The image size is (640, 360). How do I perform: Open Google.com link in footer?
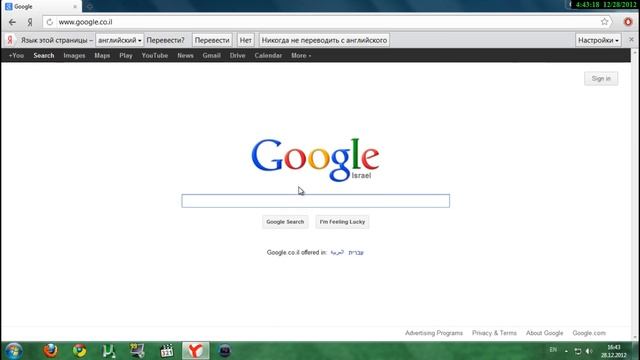tap(589, 333)
